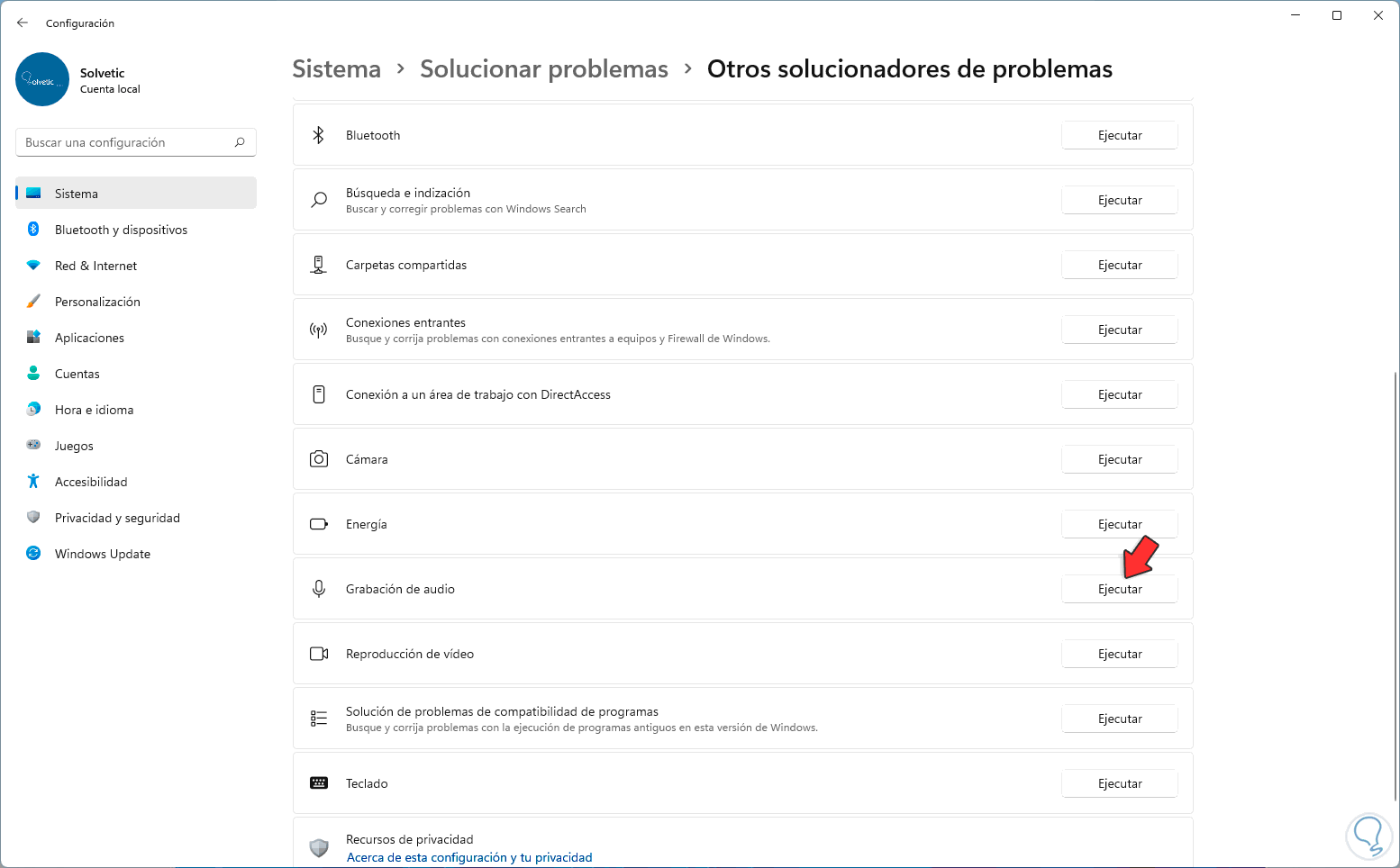1400x868 pixels.
Task: Focus the Buscar una configuración search box
Action: (126, 142)
